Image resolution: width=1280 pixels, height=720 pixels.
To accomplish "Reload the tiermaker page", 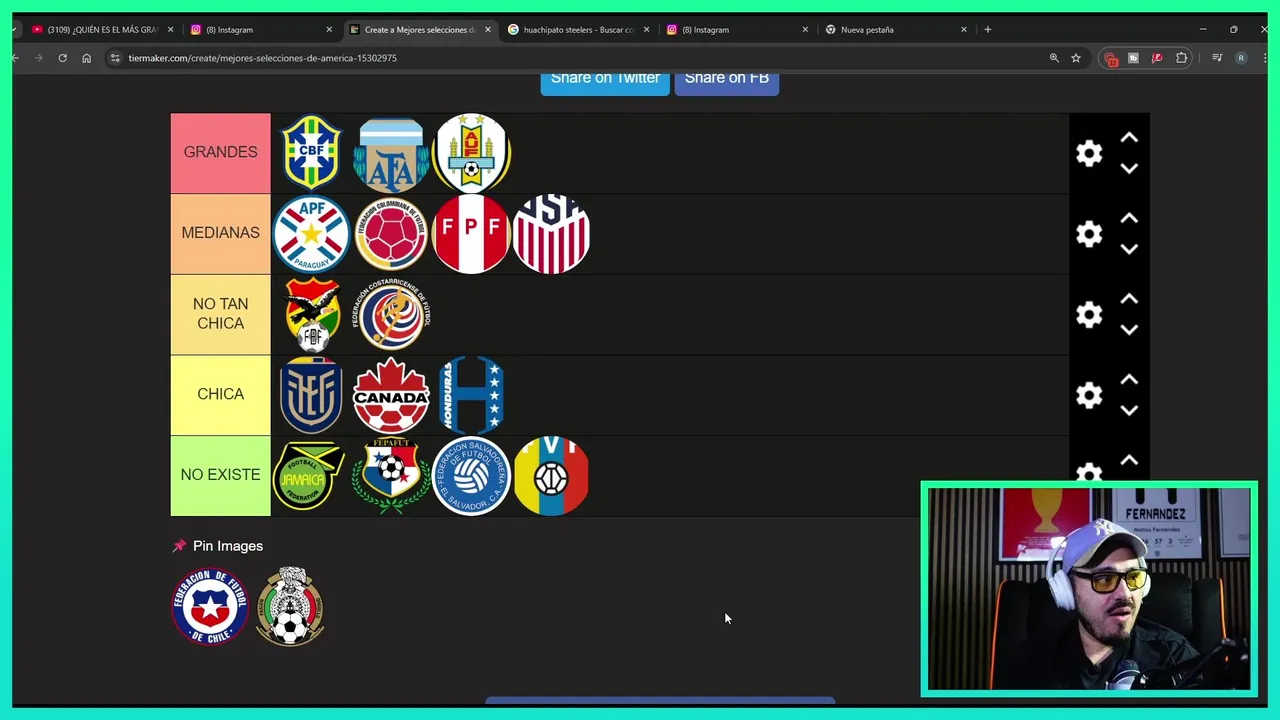I will (x=62, y=58).
